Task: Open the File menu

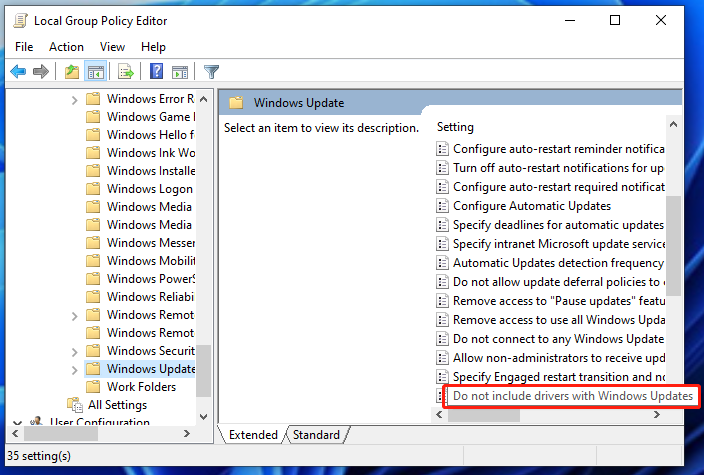Action: pyautogui.click(x=24, y=47)
